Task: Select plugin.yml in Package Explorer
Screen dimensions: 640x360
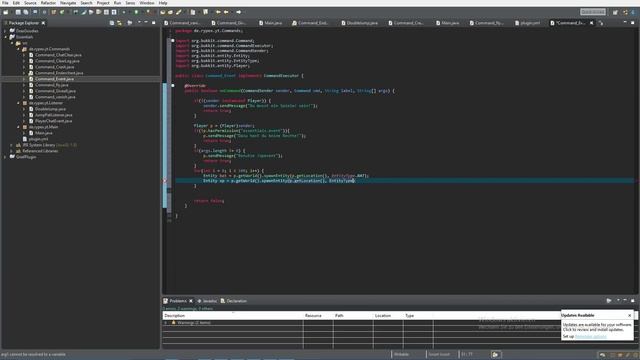Action: [x=38, y=139]
